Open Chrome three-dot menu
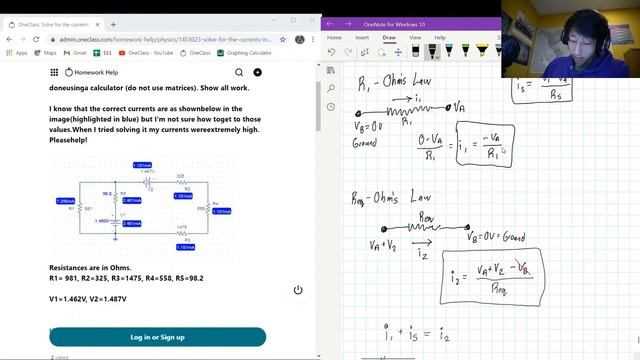 (313, 40)
